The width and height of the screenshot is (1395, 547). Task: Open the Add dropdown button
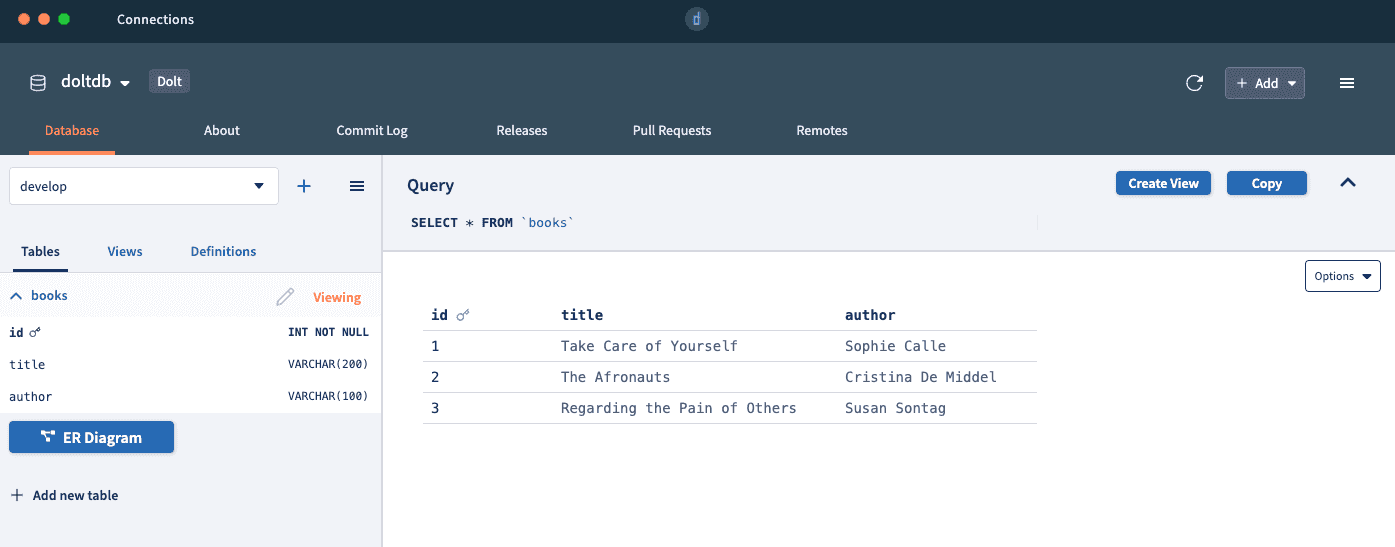(x=1265, y=83)
